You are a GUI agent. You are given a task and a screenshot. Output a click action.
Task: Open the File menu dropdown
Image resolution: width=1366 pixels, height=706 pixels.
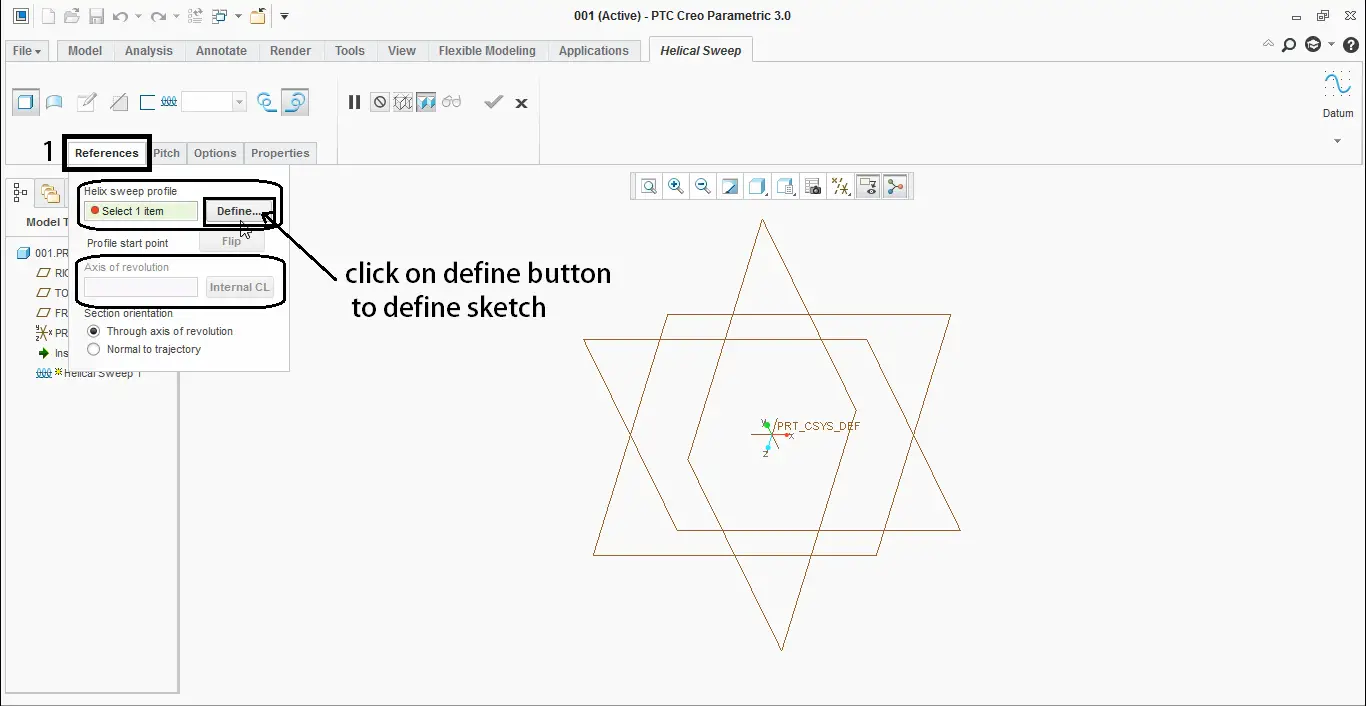(x=27, y=51)
